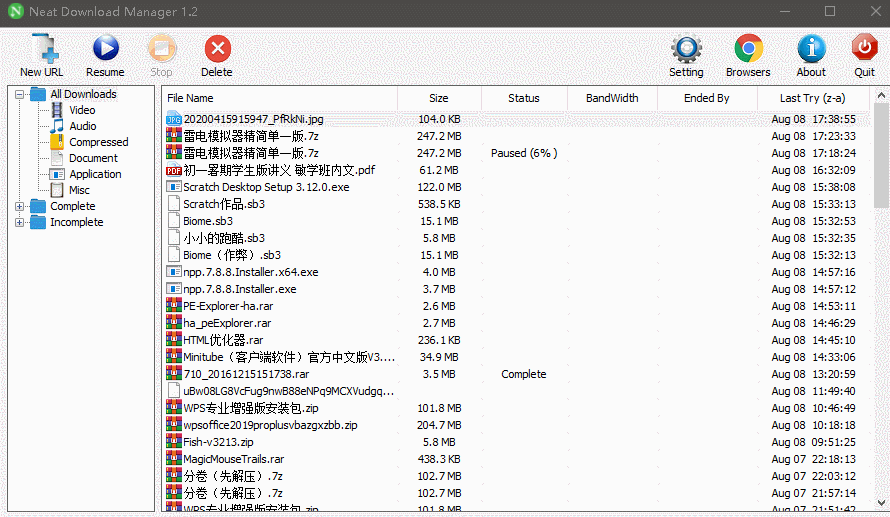Select Scratch Desktop Setup 3.12.0.exe row
890x517 pixels.
pyautogui.click(x=266, y=187)
